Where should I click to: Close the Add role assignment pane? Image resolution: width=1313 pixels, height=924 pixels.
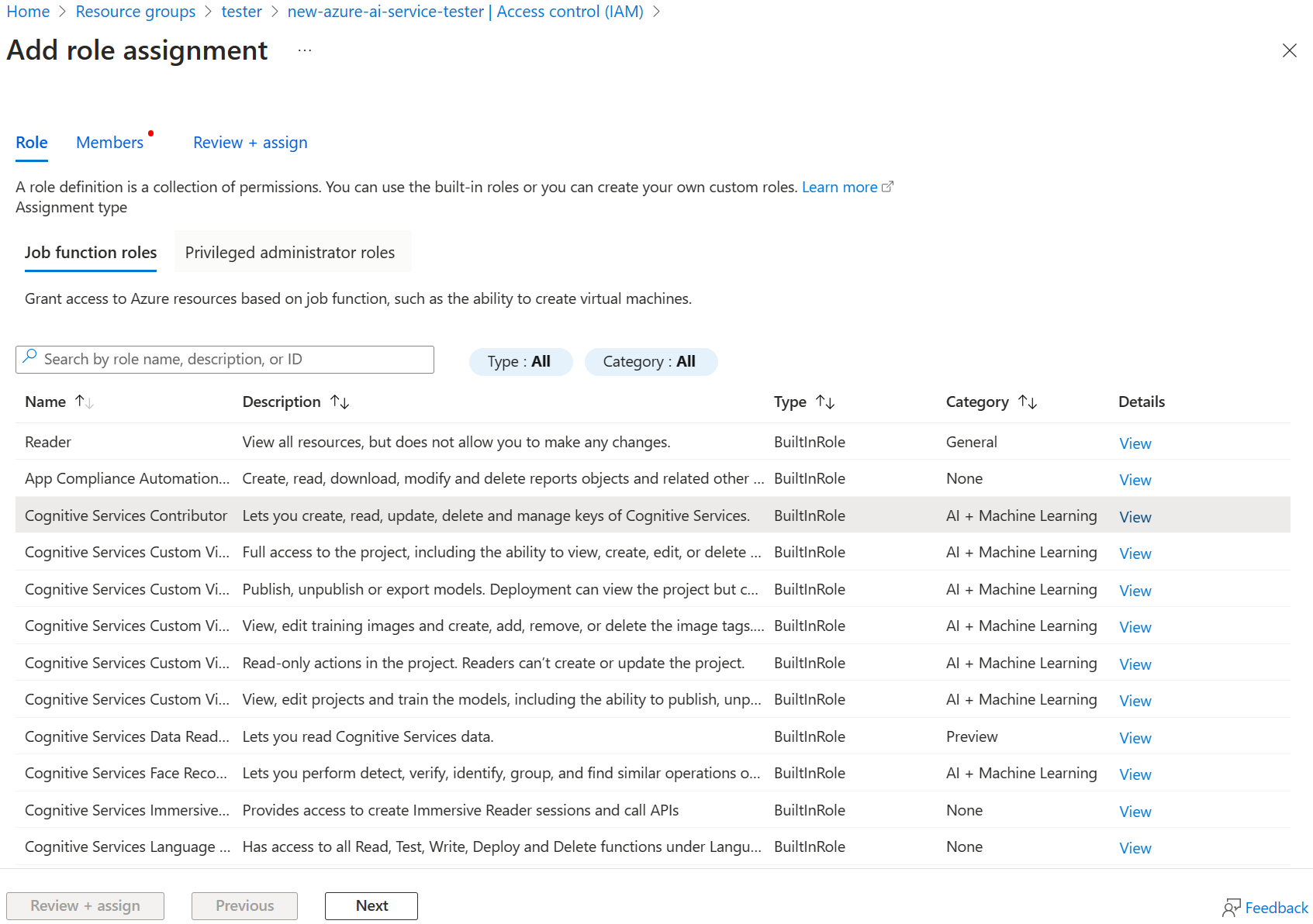click(1289, 50)
